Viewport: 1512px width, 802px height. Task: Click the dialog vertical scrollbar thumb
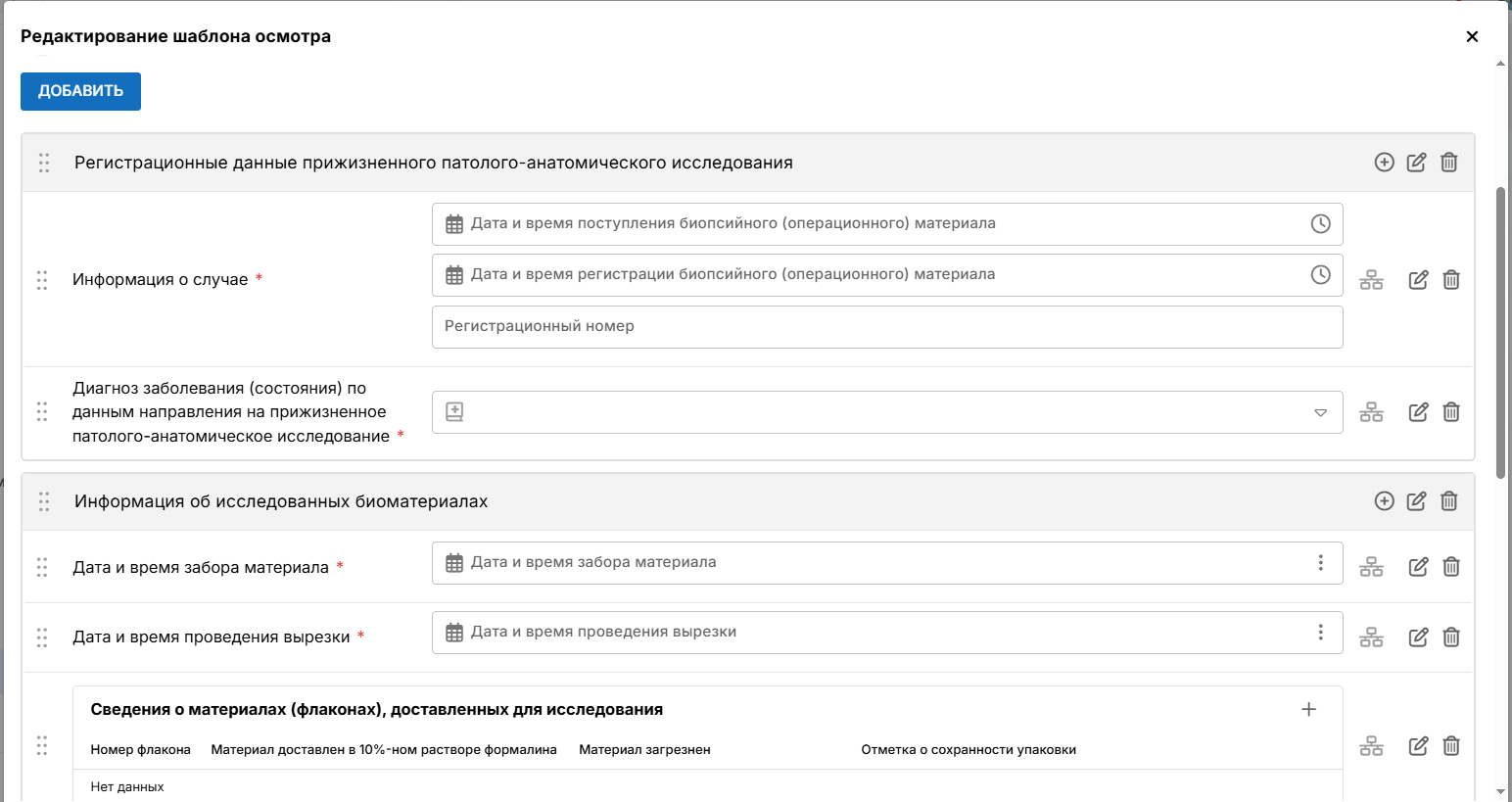point(1500,333)
